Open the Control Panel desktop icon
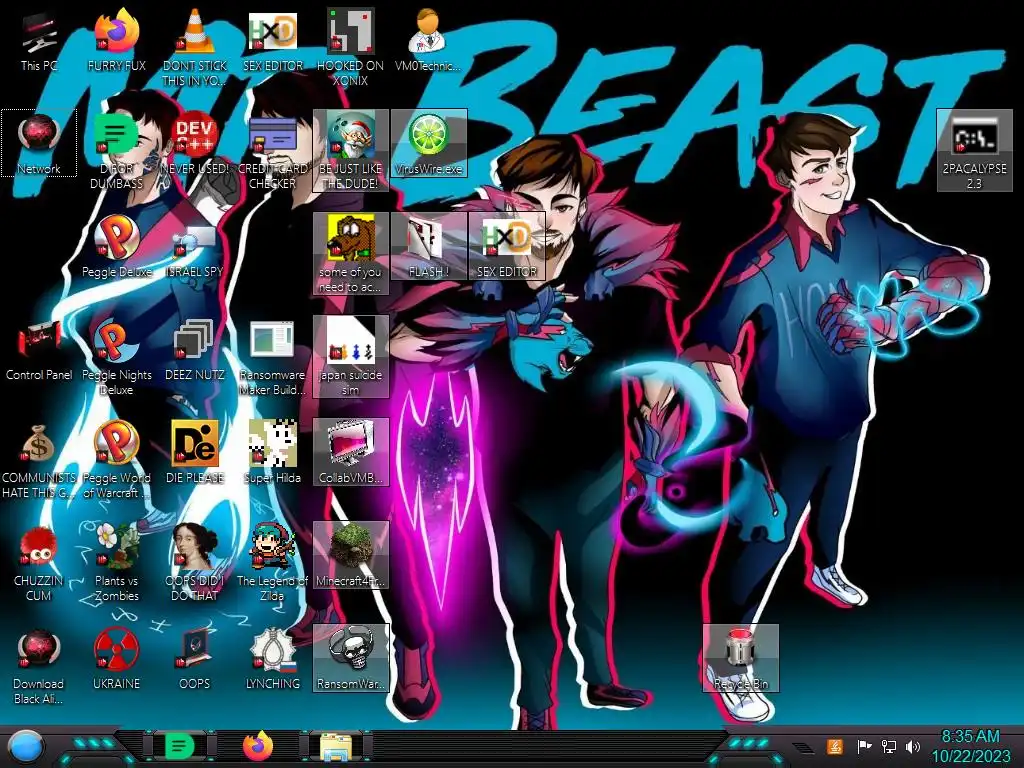 (x=39, y=350)
